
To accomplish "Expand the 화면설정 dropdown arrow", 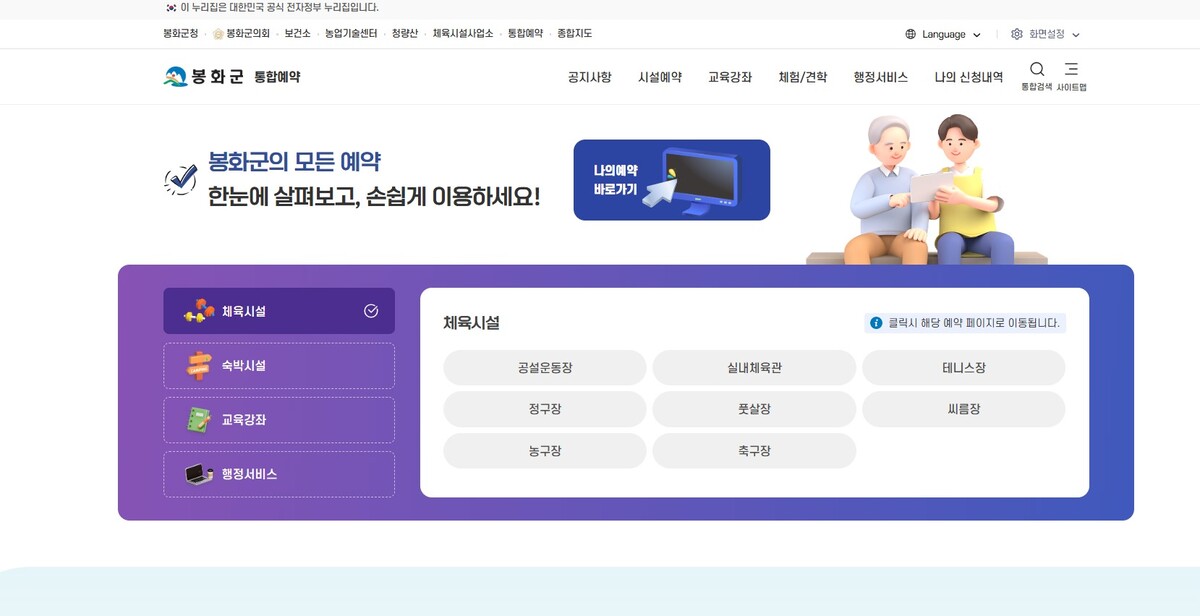I will (x=1076, y=35).
